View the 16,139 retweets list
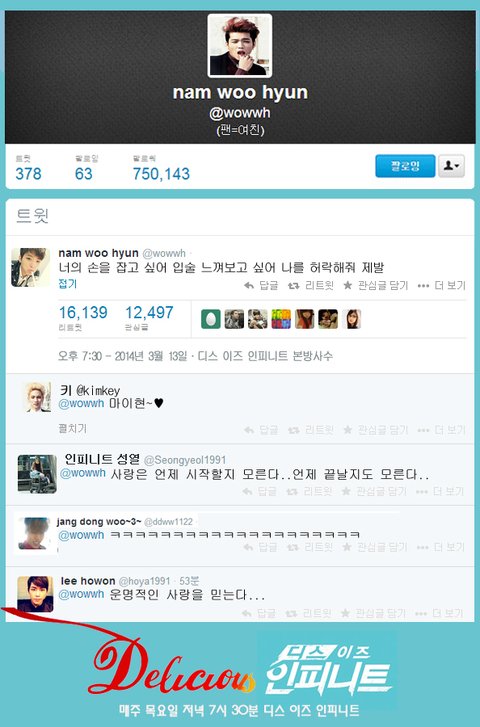The width and height of the screenshot is (480, 727). point(83,318)
